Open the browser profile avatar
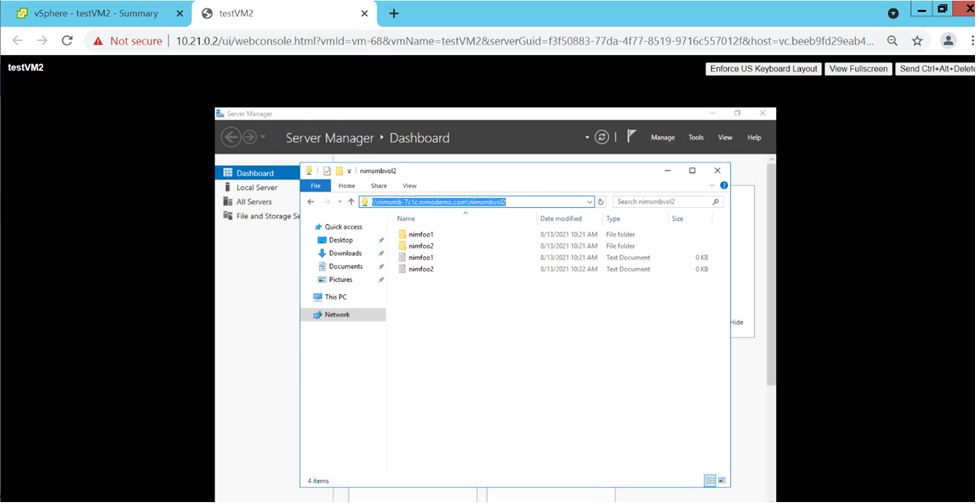The width and height of the screenshot is (979, 504). coord(948,41)
